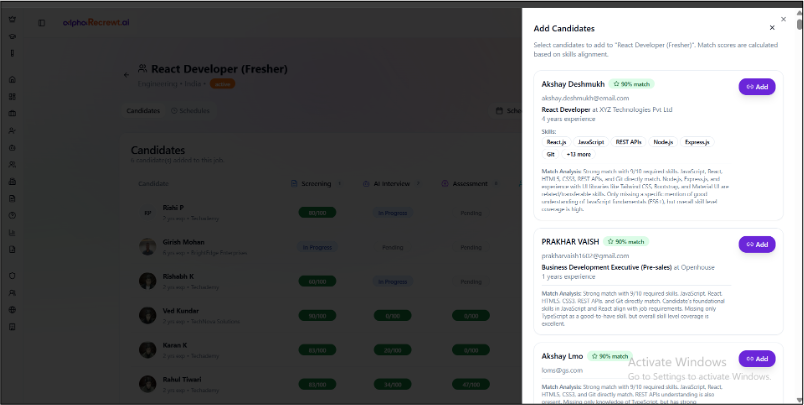Click the Git skill chip
Screen dimensions: 804x405
point(550,154)
